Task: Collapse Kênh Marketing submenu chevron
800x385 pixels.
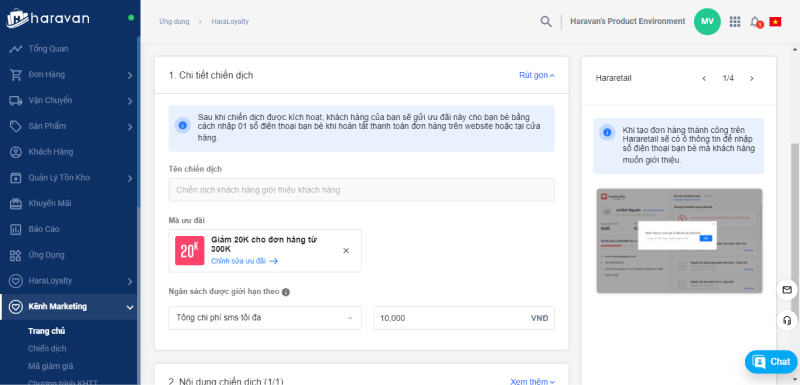Action: point(130,307)
